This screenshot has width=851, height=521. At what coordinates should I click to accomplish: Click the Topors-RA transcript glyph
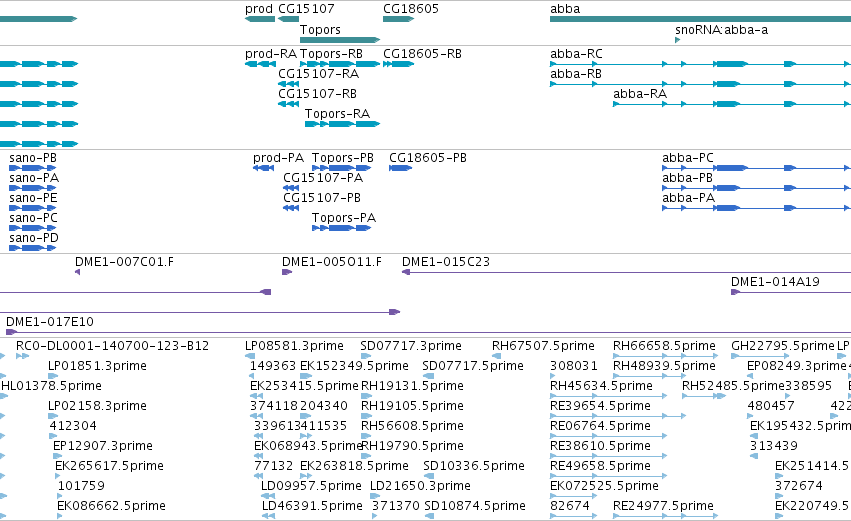[342, 124]
